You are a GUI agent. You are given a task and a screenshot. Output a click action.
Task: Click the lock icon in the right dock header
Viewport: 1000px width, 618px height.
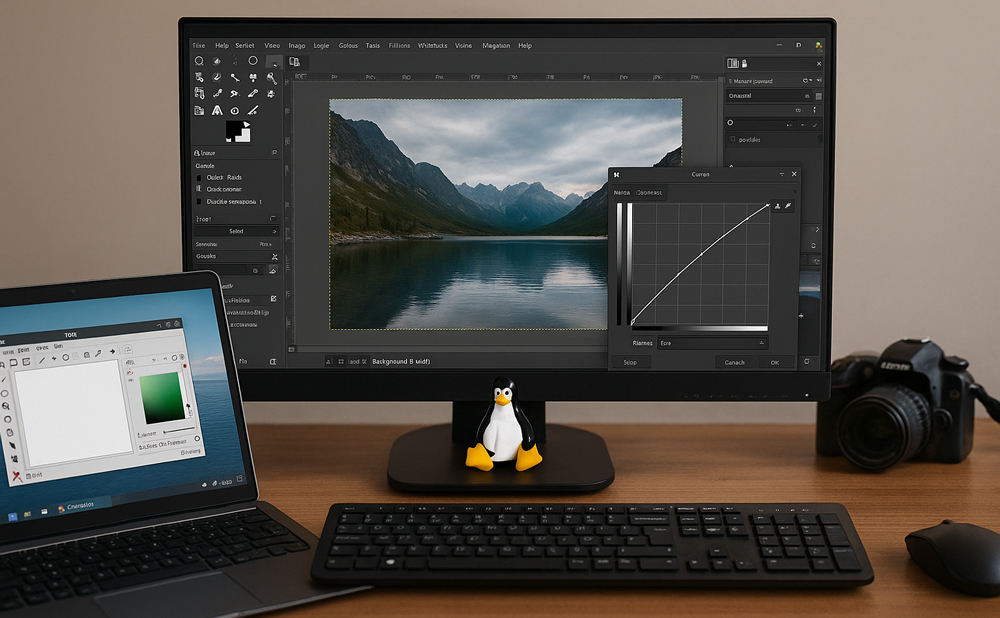pyautogui.click(x=744, y=63)
